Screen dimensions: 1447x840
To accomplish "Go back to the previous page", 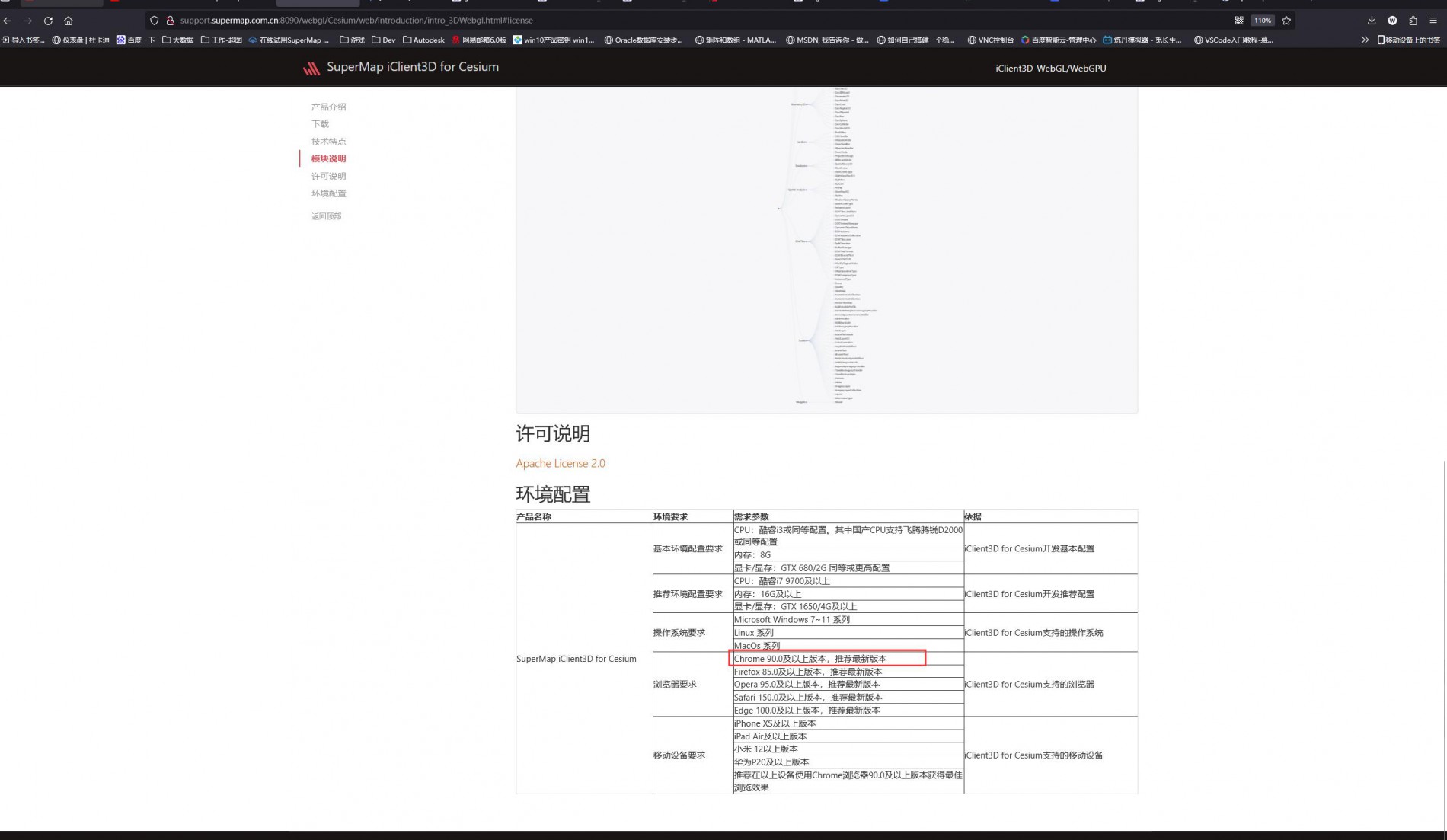I will coord(8,21).
